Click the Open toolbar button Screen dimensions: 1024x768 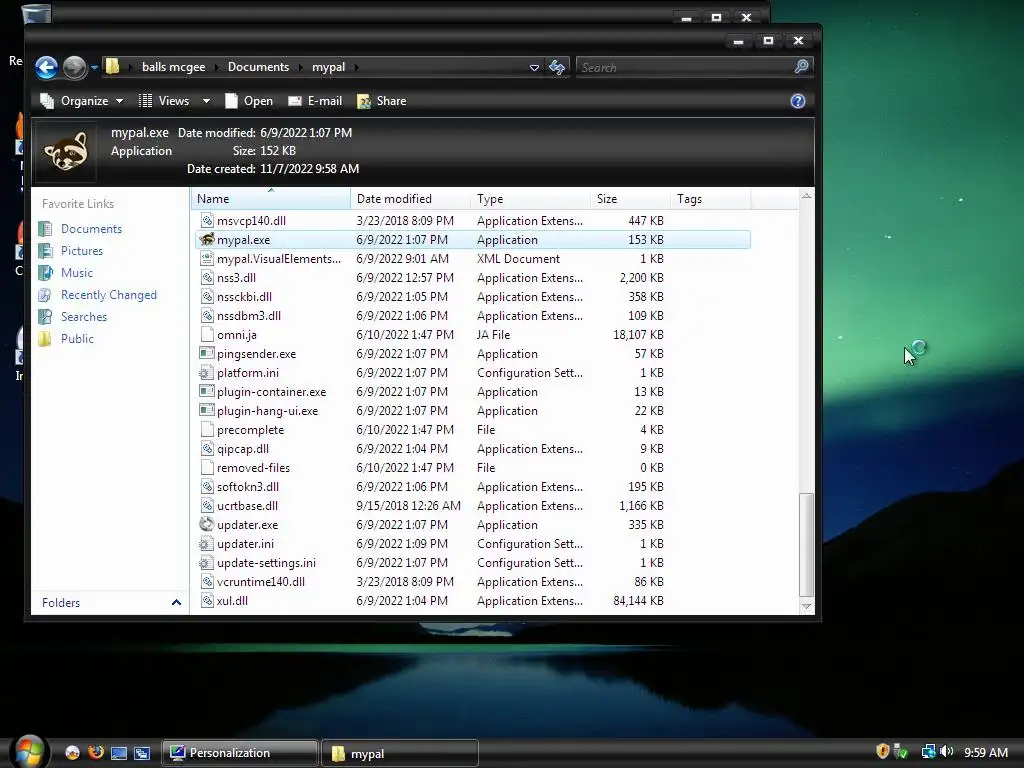(x=249, y=101)
